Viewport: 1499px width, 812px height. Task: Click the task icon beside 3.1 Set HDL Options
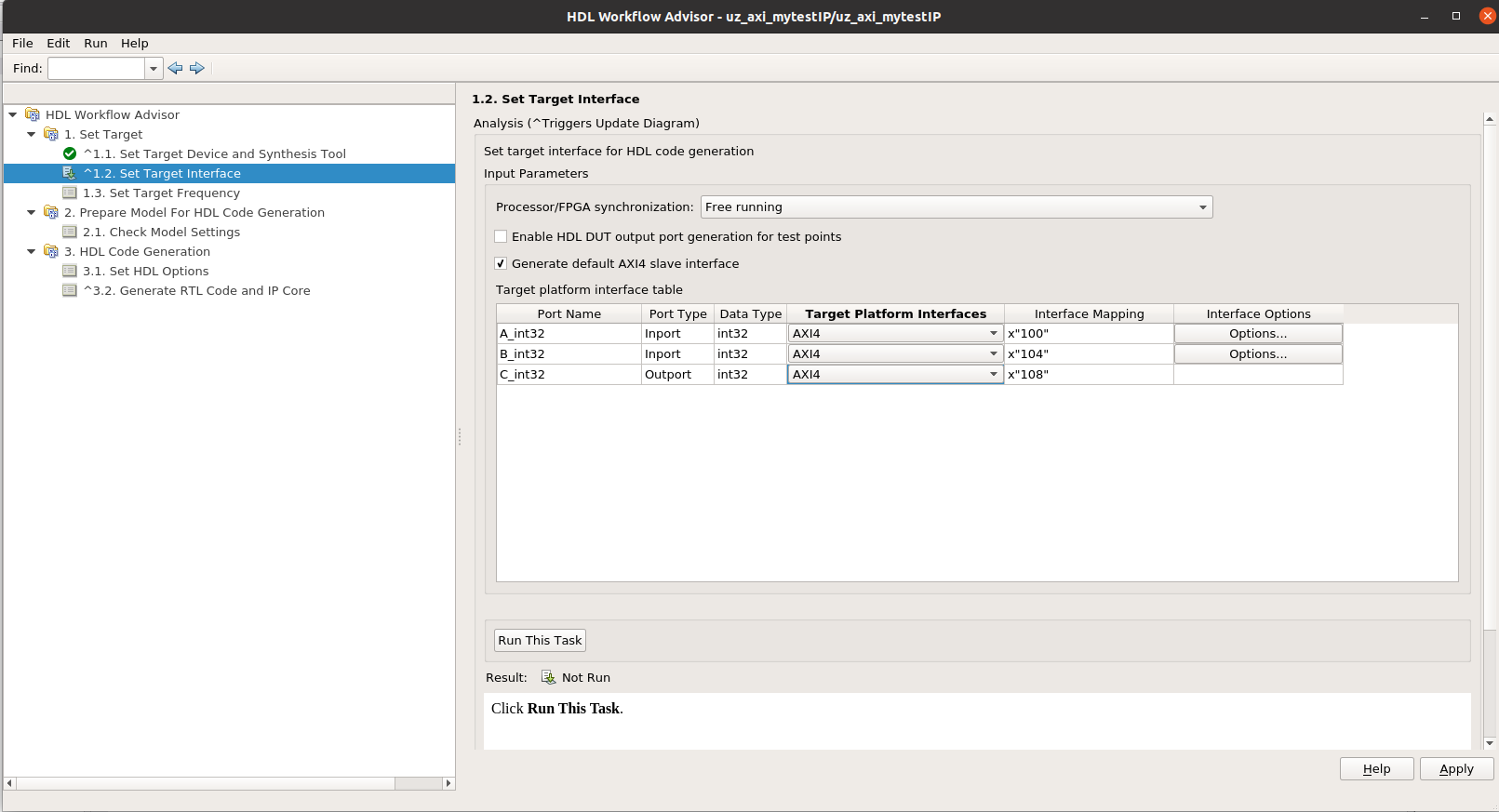point(70,271)
